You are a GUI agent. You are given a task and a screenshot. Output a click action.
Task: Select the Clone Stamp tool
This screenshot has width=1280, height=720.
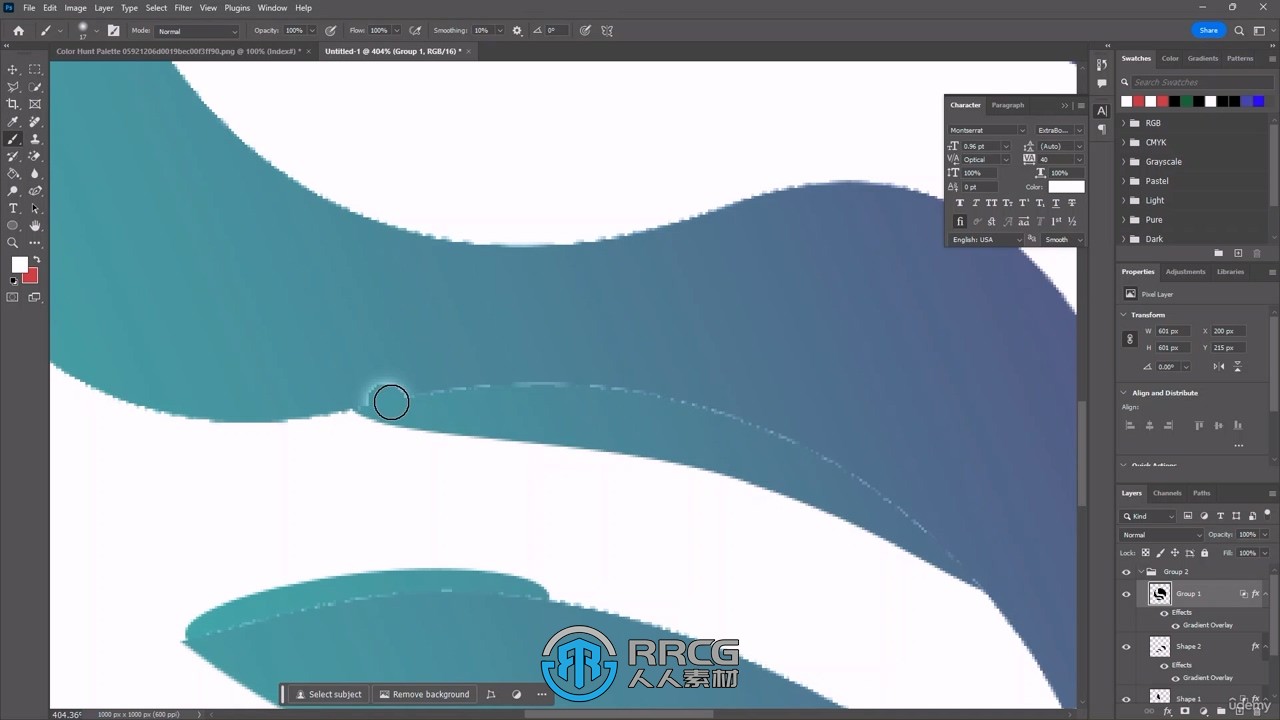(x=35, y=139)
